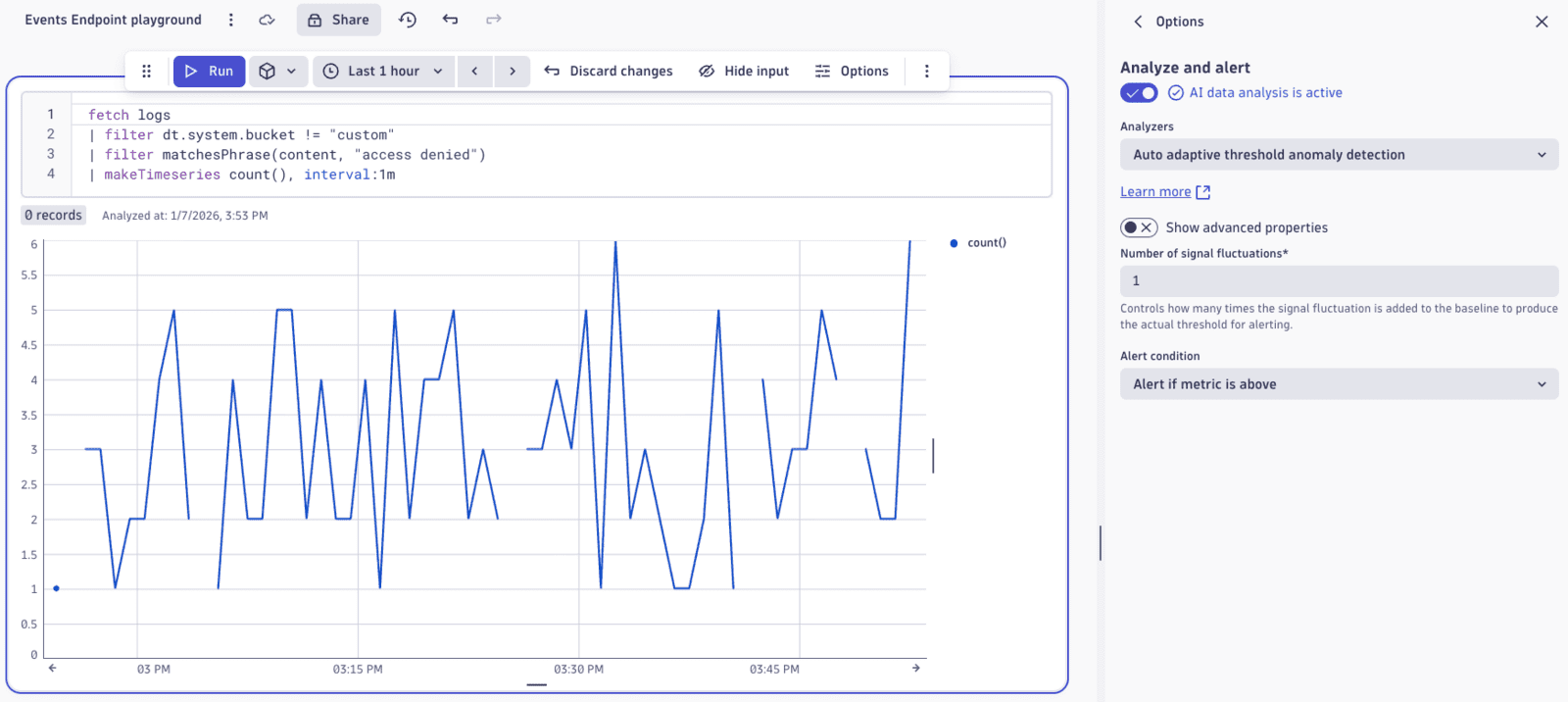Open the version history clock icon
The height and width of the screenshot is (702, 1568).
click(x=408, y=20)
